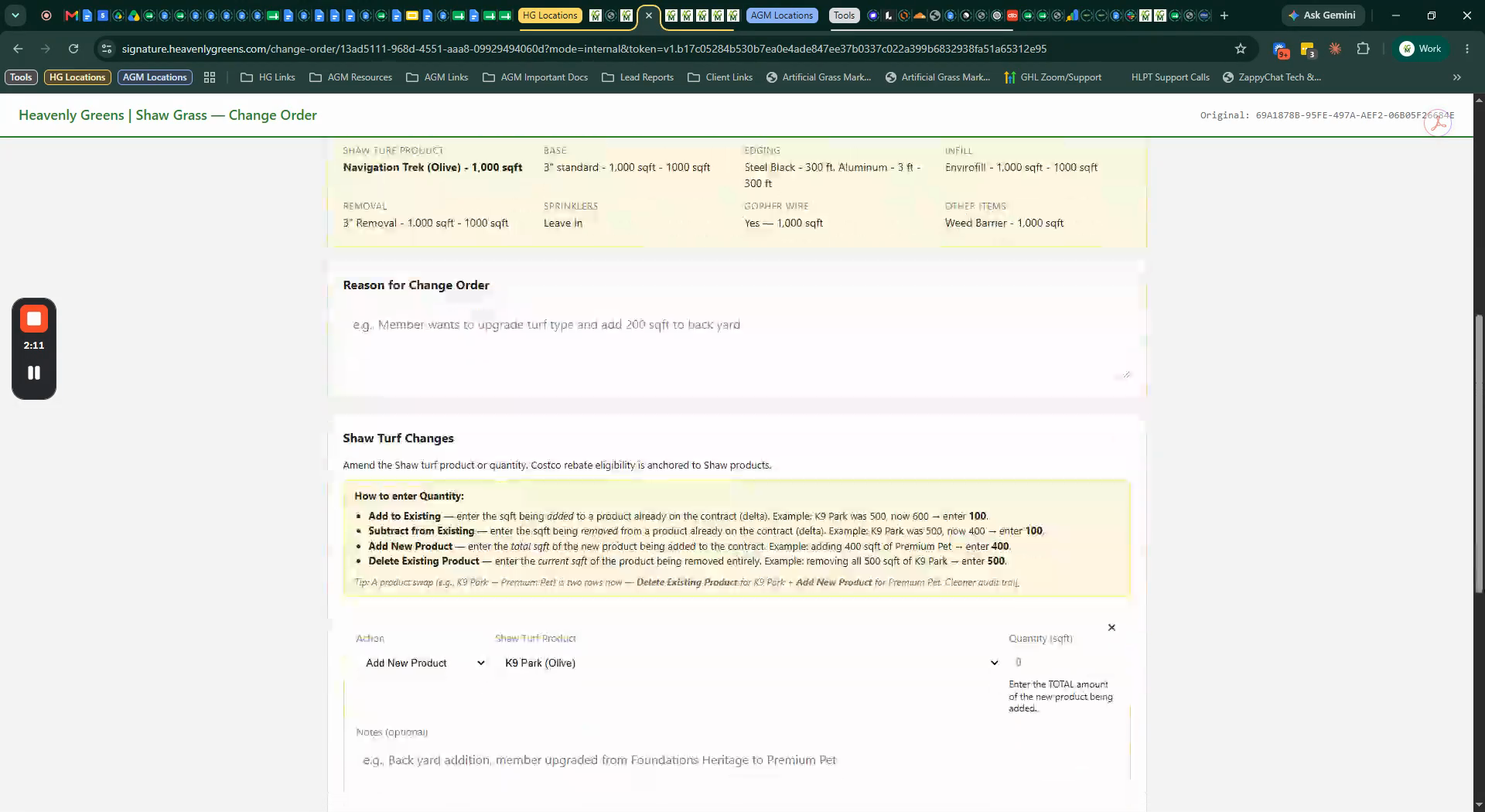The image size is (1485, 812).
Task: Open the HG Links bookmark folder
Action: [268, 77]
